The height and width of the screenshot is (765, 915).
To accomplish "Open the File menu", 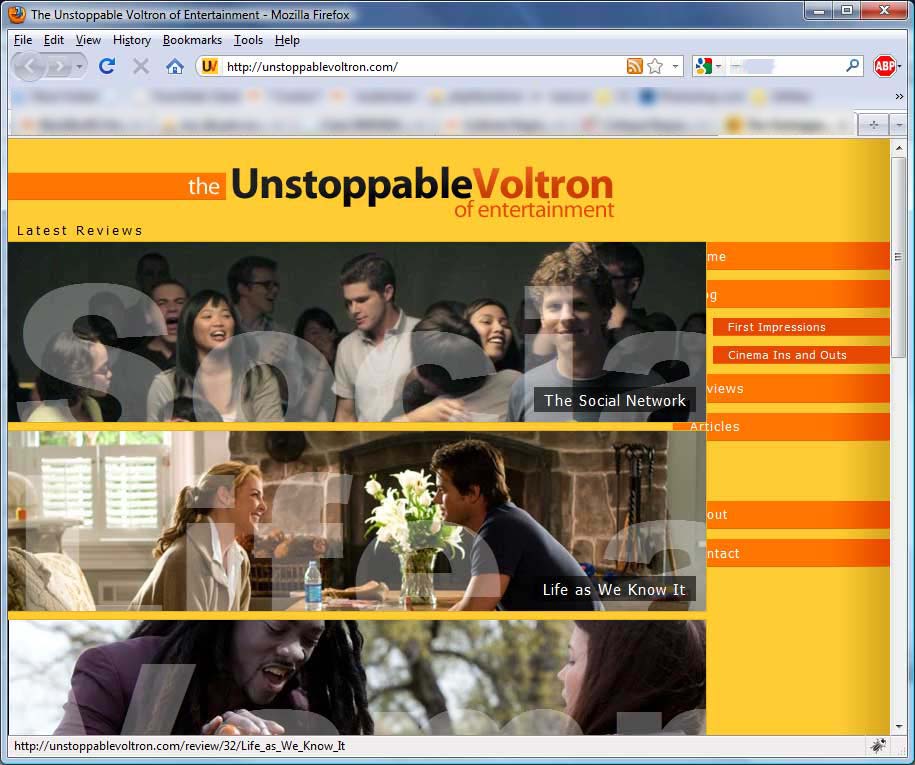I will click(23, 40).
